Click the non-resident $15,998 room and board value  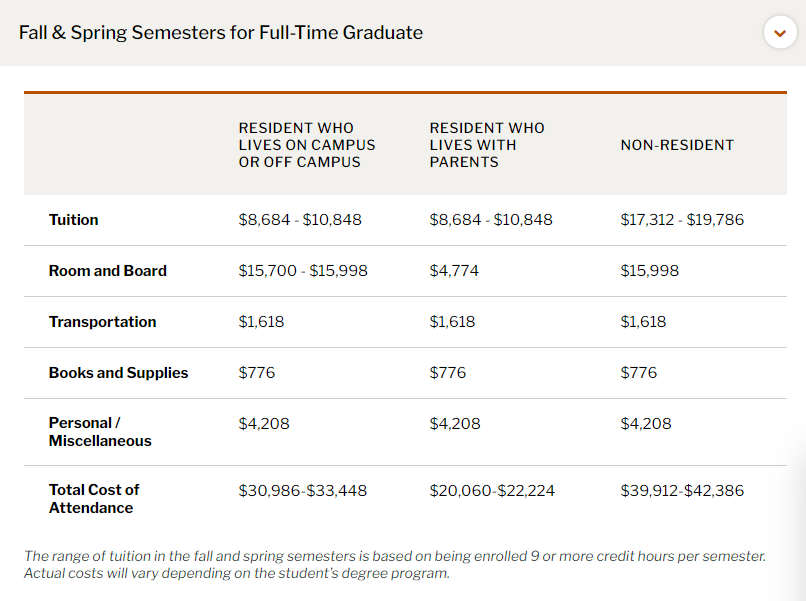649,271
